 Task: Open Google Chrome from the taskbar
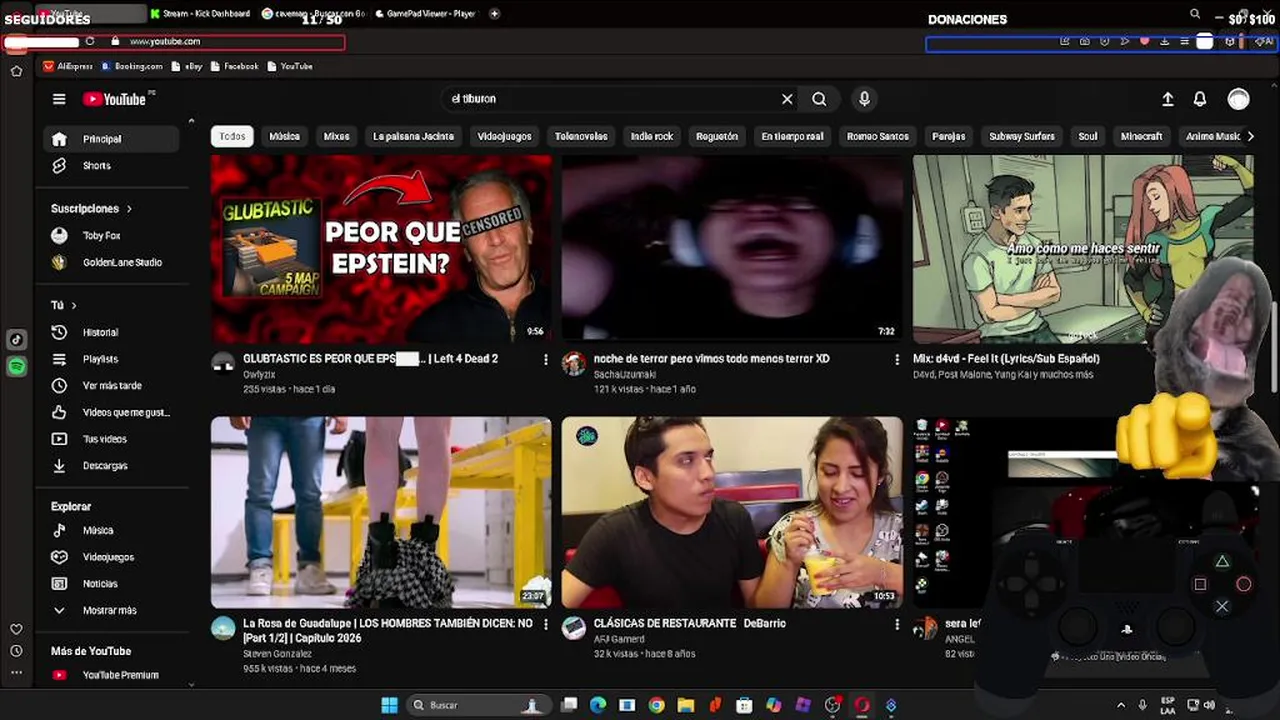[x=656, y=705]
